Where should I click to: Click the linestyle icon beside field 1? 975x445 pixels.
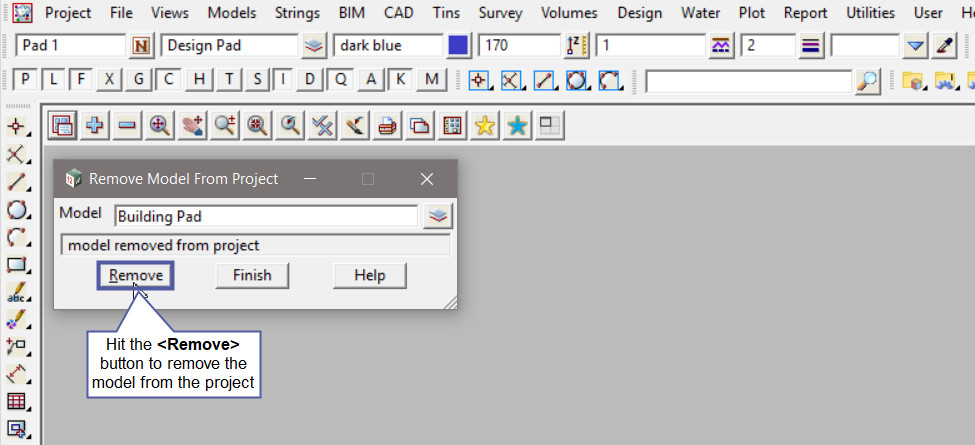pyautogui.click(x=721, y=45)
